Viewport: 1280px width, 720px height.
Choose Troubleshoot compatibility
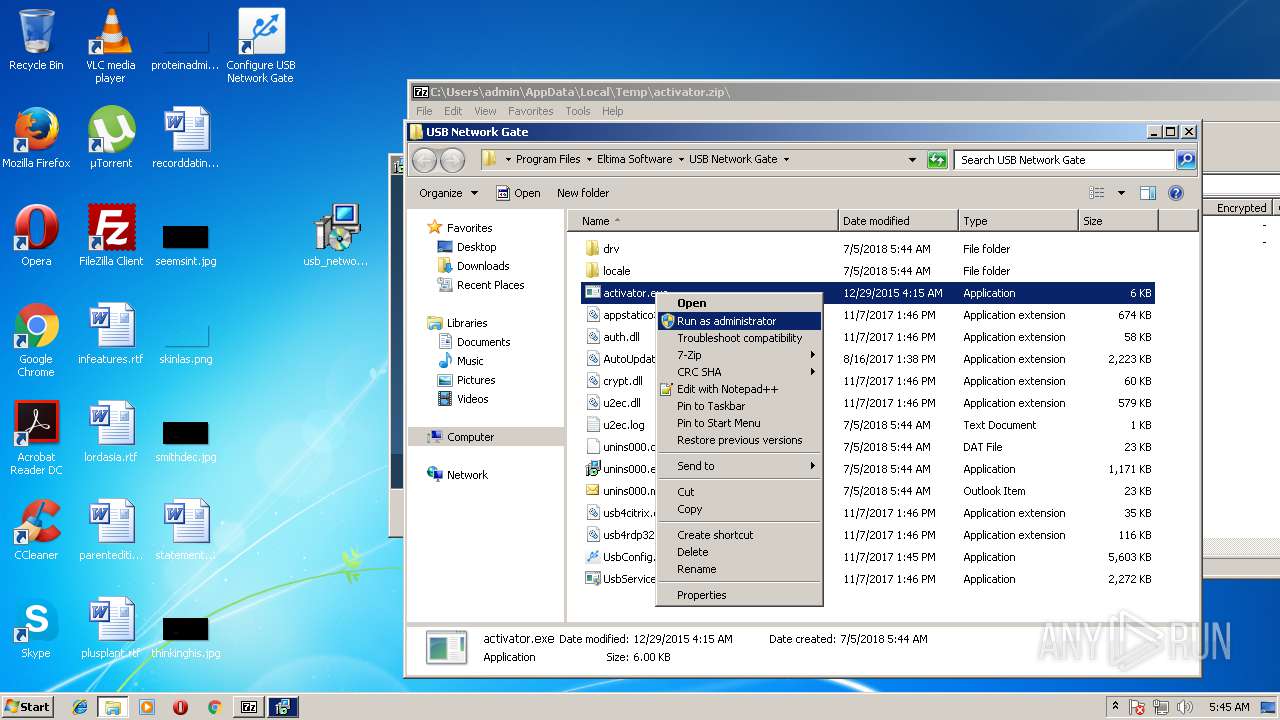(739, 338)
